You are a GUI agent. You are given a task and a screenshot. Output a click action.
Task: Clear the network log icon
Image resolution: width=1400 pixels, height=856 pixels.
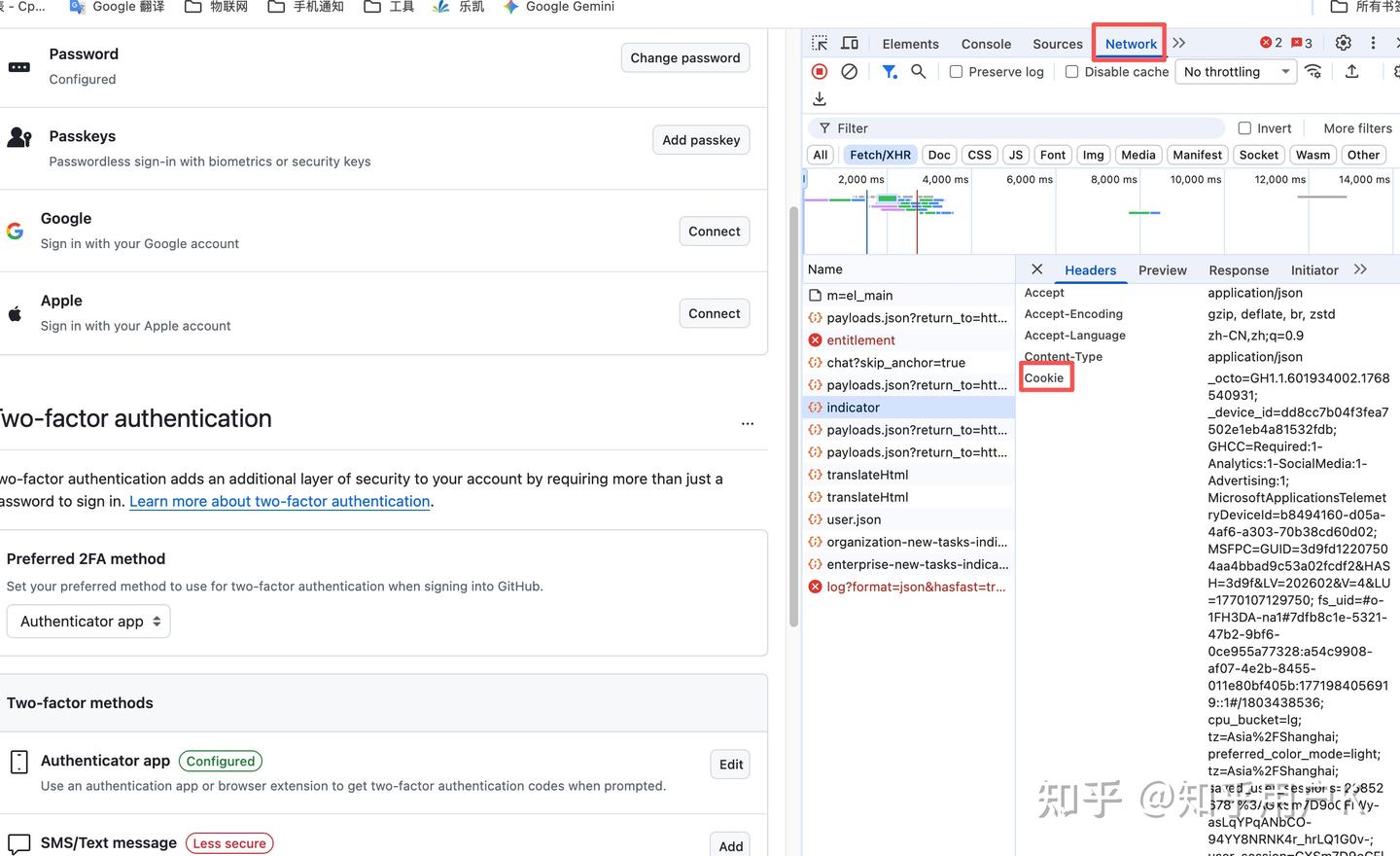[x=849, y=71]
